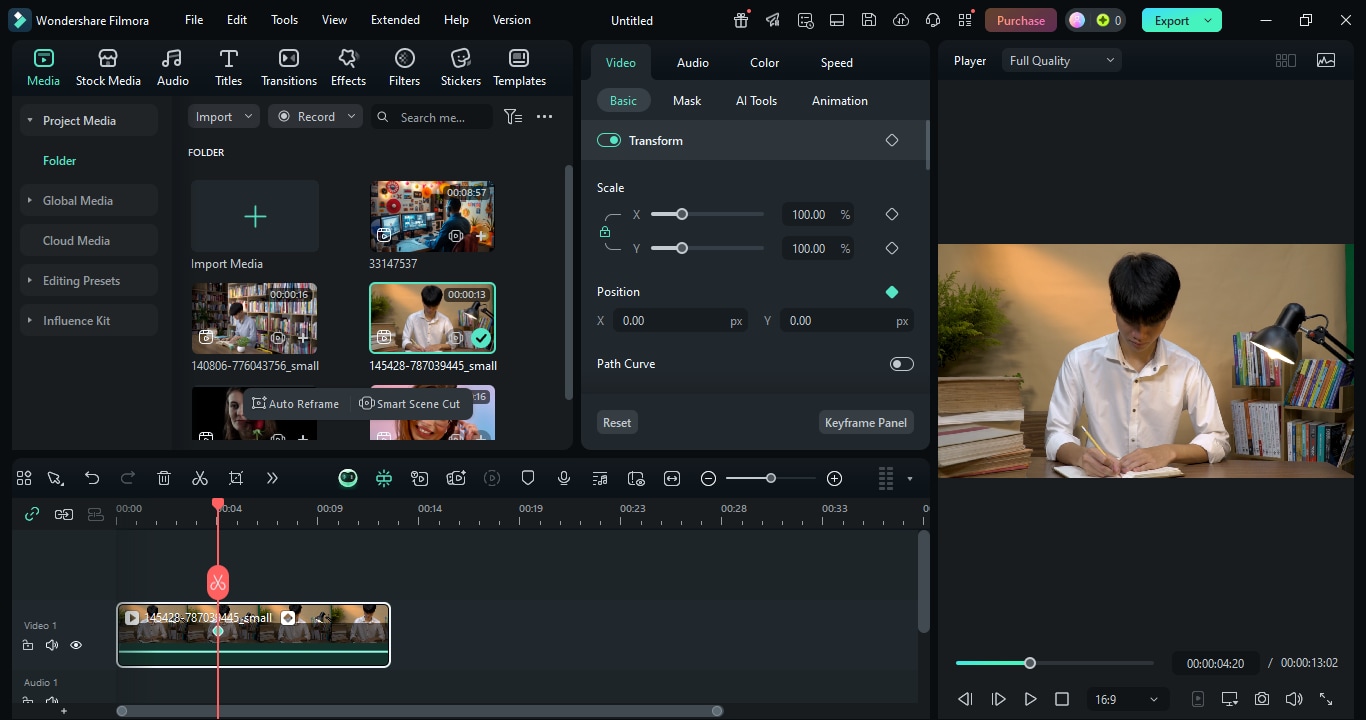The width and height of the screenshot is (1366, 720).
Task: Click the Keyframe Panel button
Action: tap(865, 423)
